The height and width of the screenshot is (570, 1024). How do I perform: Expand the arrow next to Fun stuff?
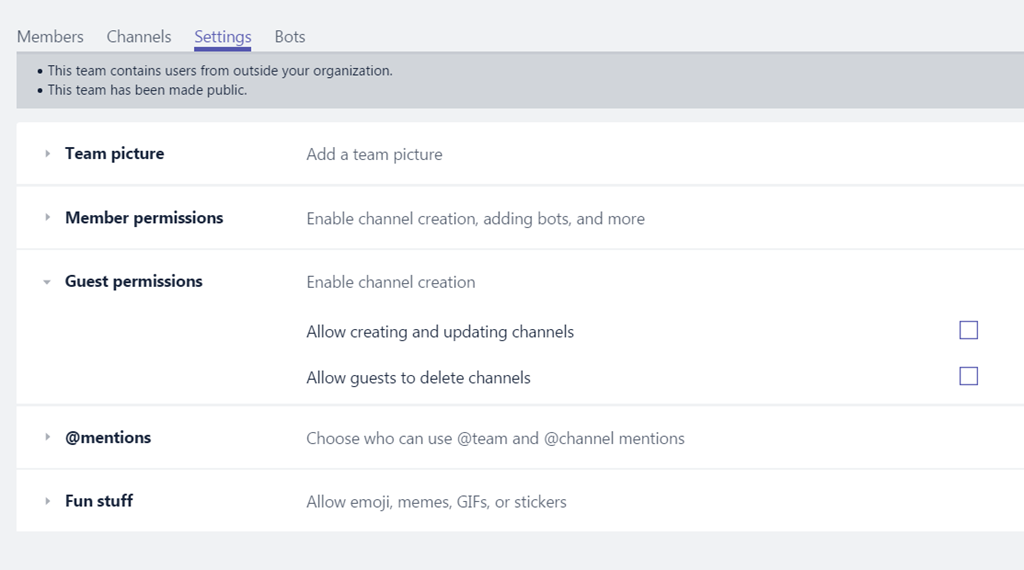click(47, 502)
